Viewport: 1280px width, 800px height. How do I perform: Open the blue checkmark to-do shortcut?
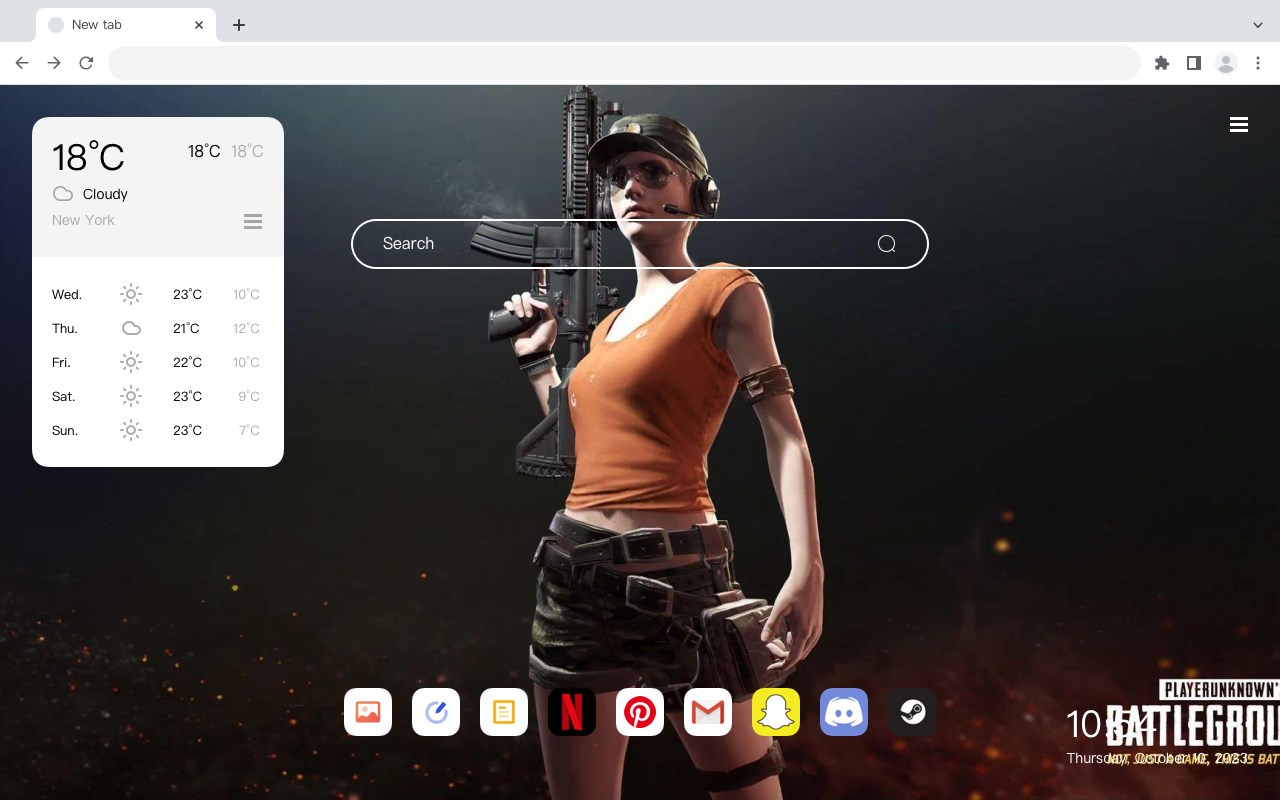pyautogui.click(x=436, y=712)
